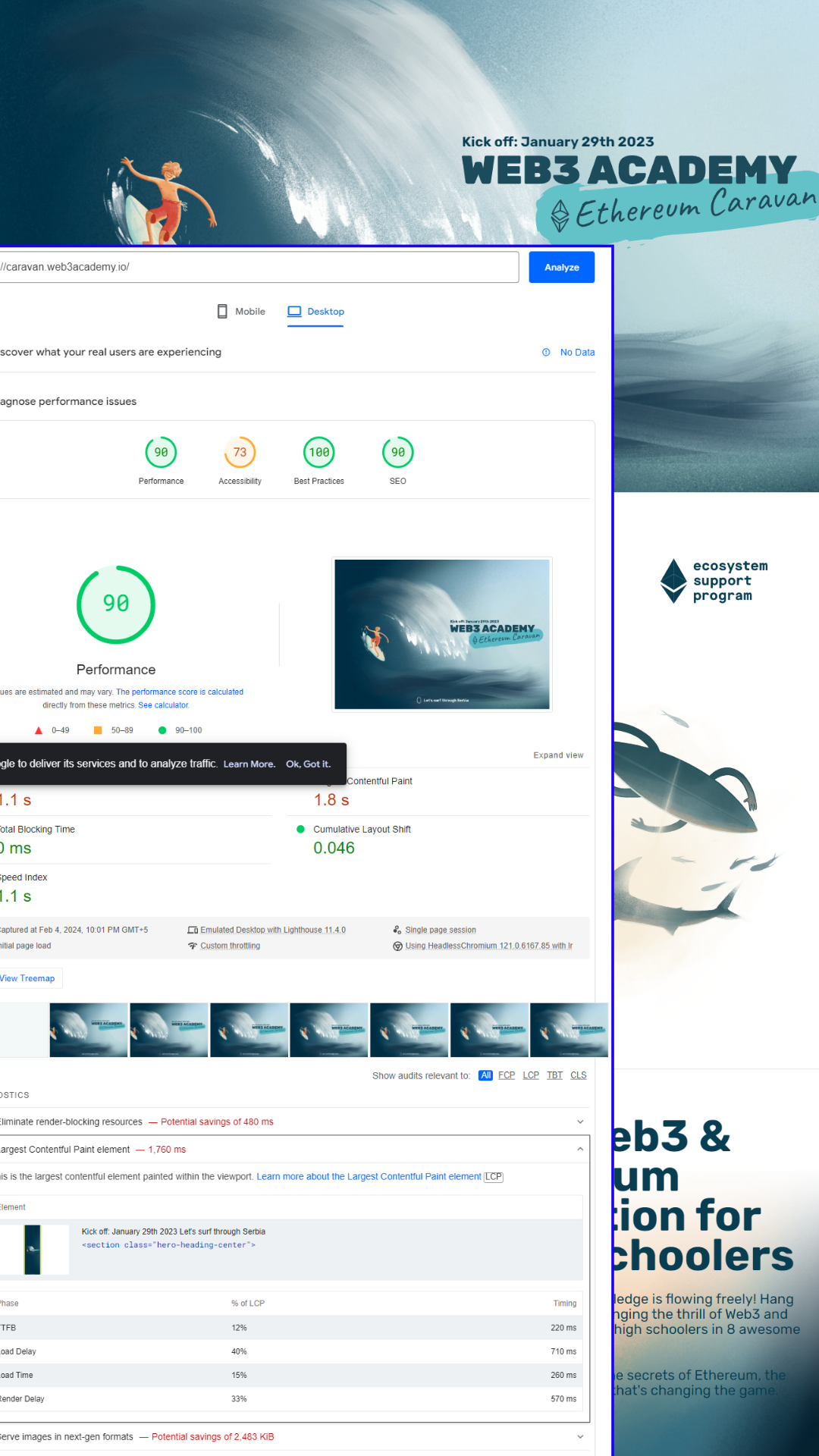Select the TBT audits filter
This screenshot has width=819, height=1456.
tap(555, 1075)
